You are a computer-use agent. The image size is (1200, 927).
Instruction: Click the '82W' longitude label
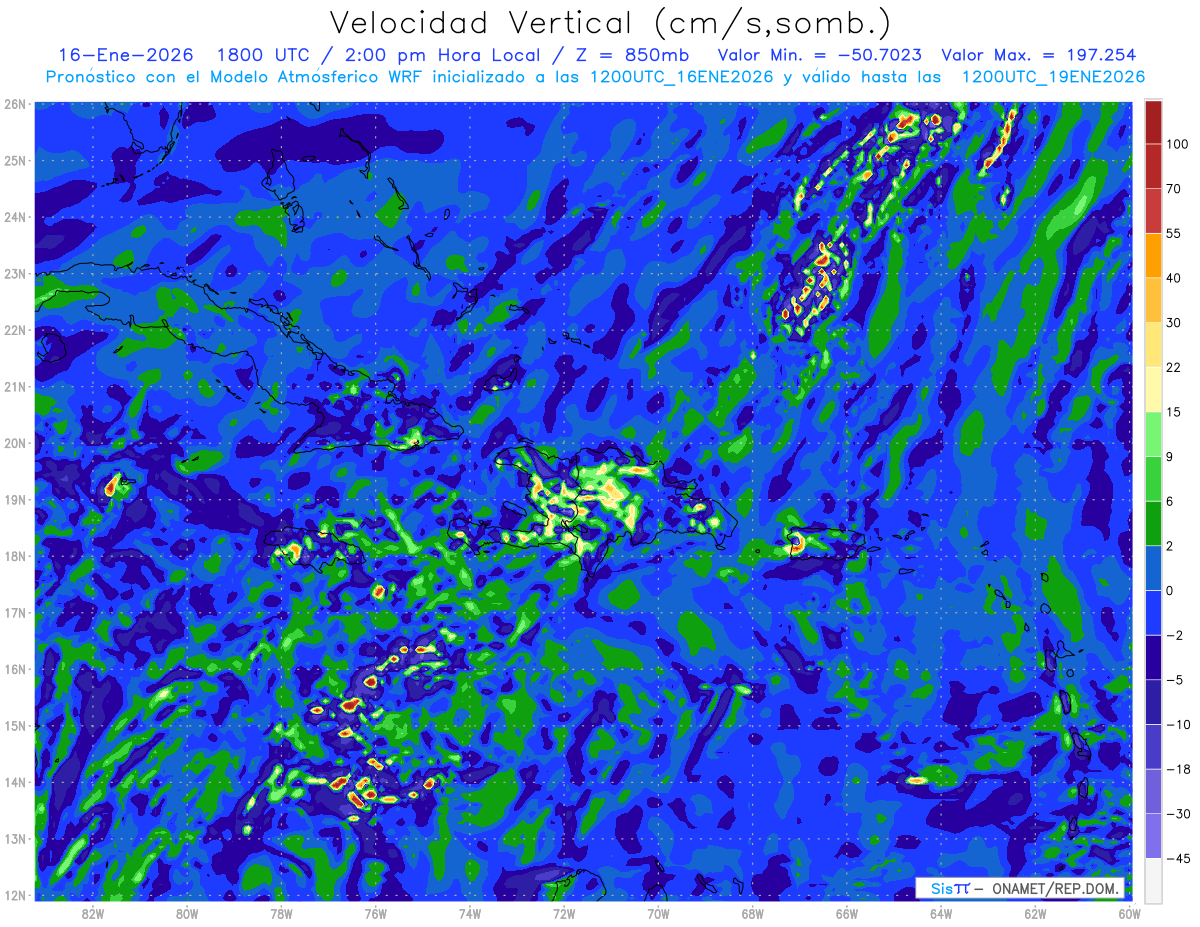pos(93,913)
